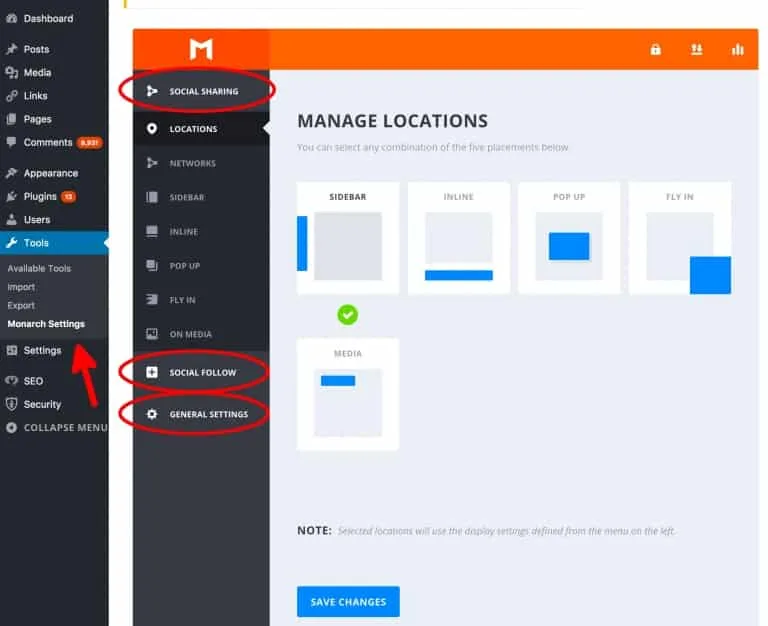Open the On Media settings tab label
This screenshot has width=768, height=626.
pyautogui.click(x=191, y=334)
